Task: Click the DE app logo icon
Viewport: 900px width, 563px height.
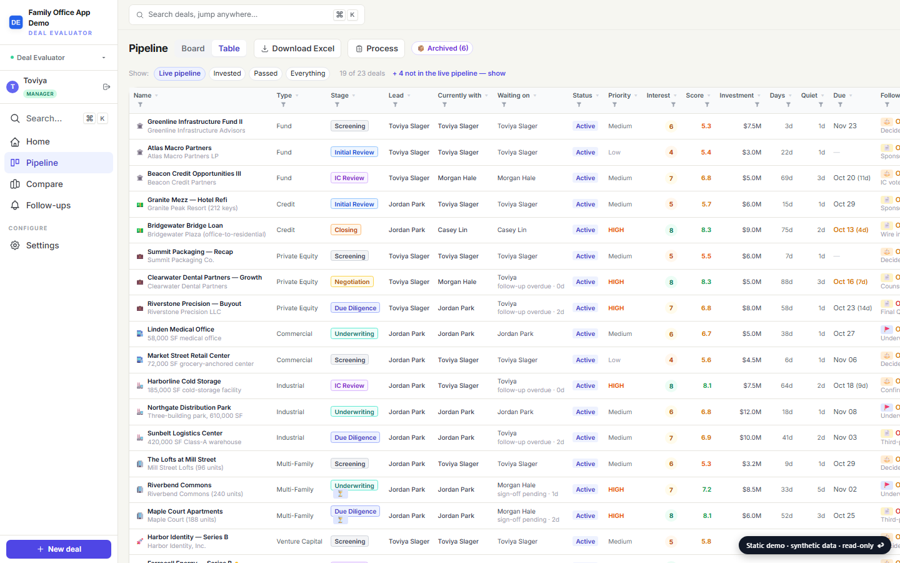Action: coord(15,22)
